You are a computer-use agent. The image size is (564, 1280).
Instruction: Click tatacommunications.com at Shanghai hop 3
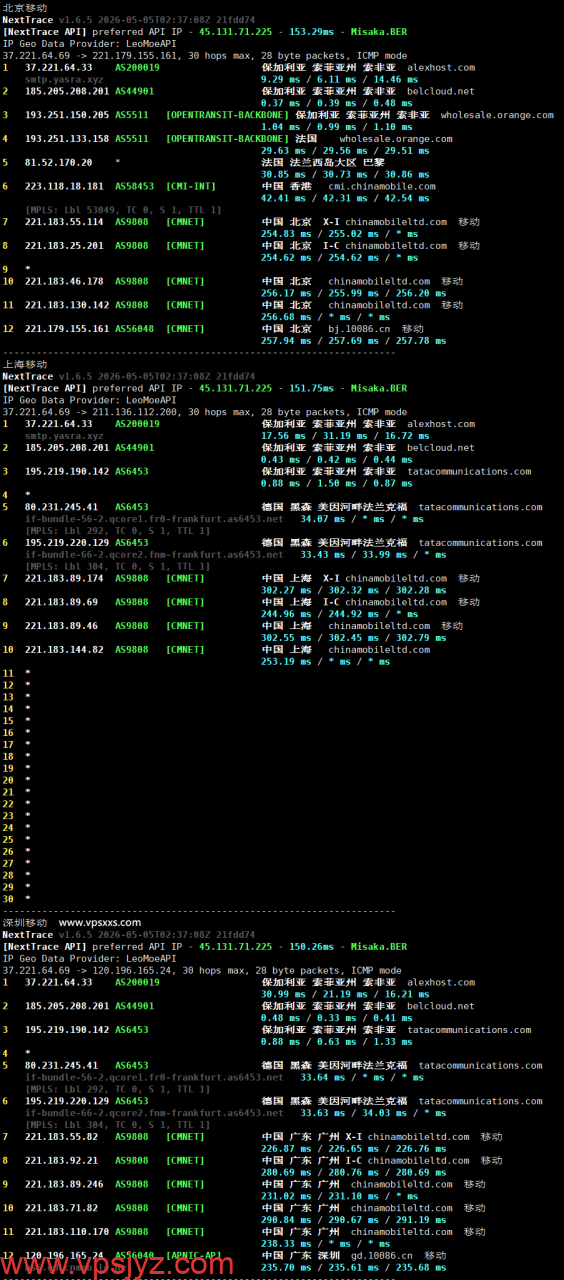[469, 471]
